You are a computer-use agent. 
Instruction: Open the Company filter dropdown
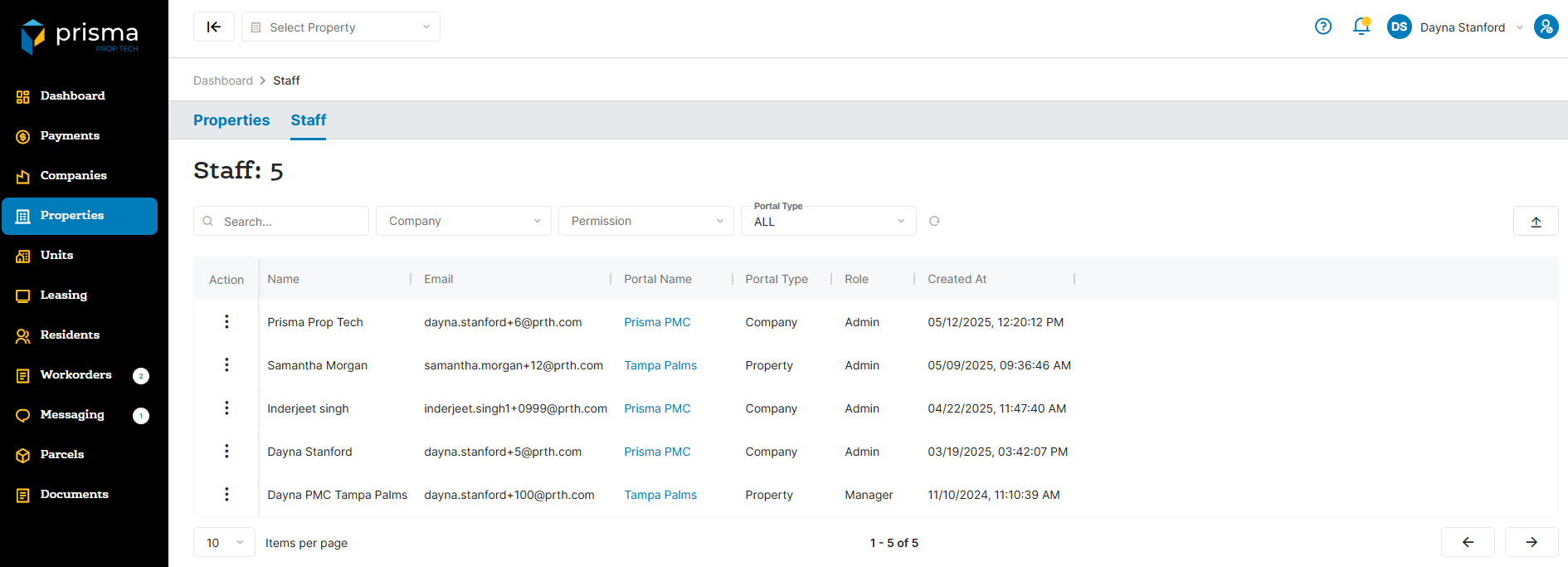click(x=463, y=221)
